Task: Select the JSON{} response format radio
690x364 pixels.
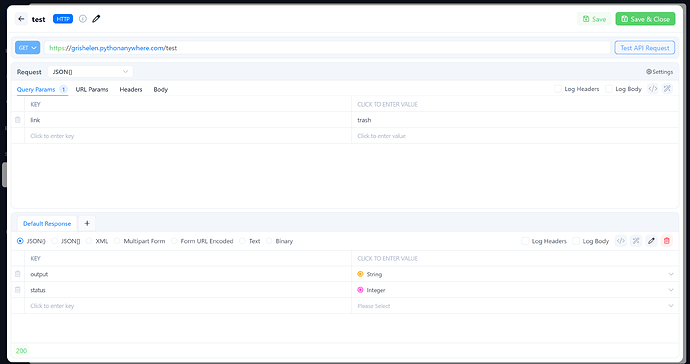Action: pos(20,241)
